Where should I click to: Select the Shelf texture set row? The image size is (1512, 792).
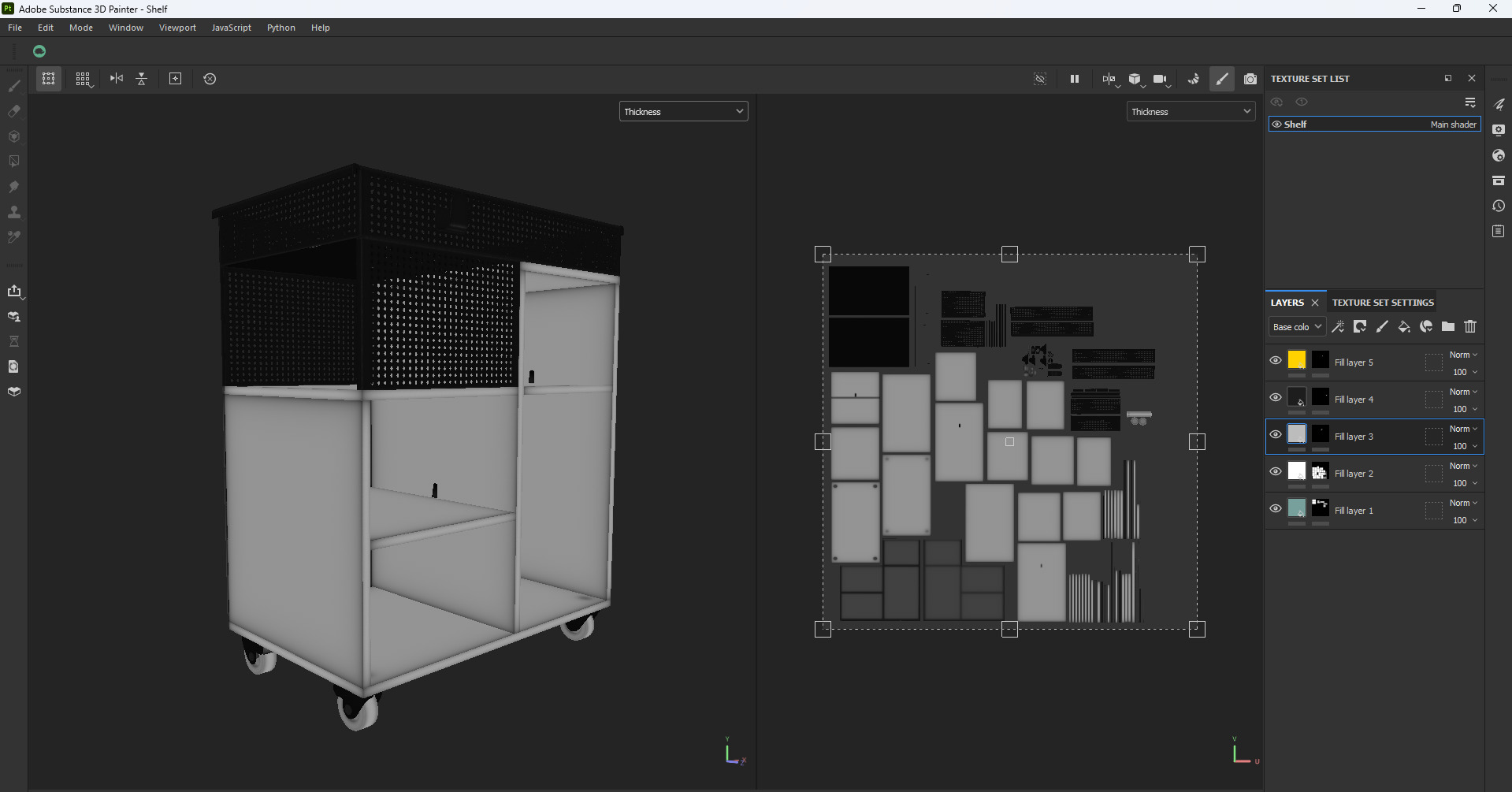[x=1375, y=125]
